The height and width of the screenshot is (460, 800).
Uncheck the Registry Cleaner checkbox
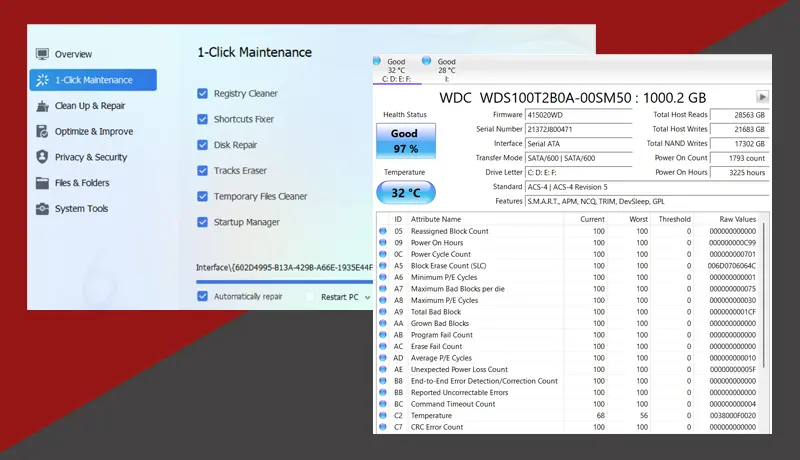pyautogui.click(x=203, y=93)
